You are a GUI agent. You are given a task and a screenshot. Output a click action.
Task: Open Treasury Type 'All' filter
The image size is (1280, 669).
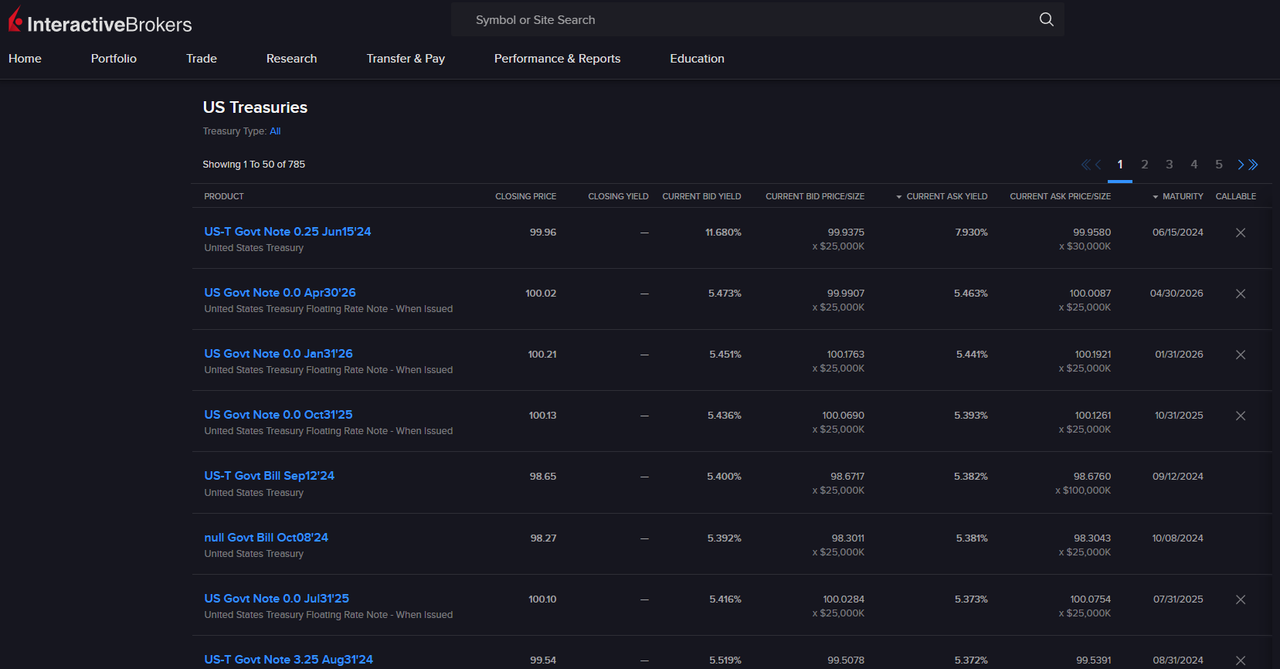(x=275, y=131)
